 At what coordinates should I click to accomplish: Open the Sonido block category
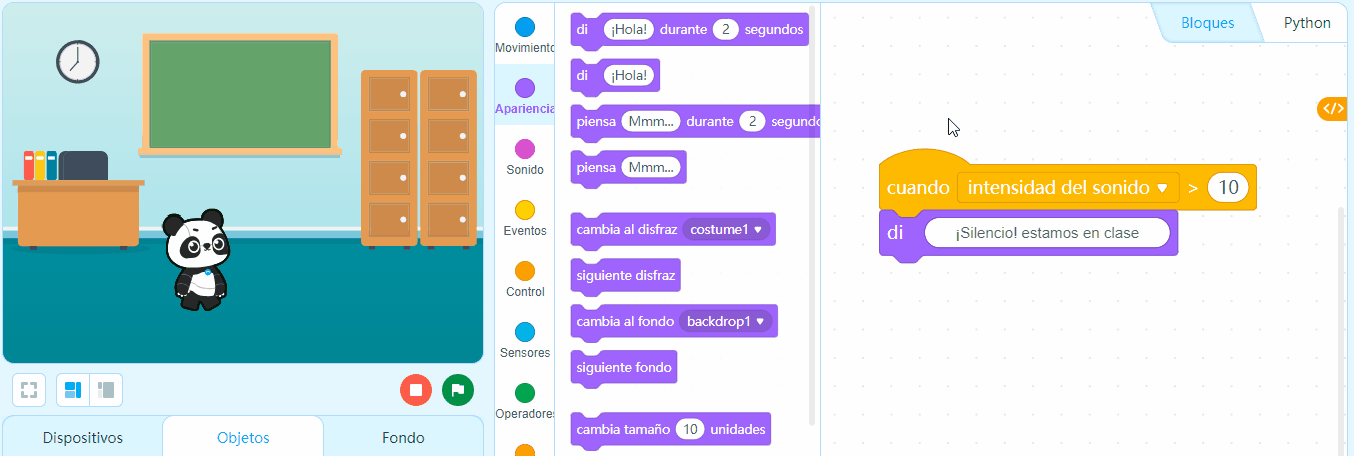pyautogui.click(x=524, y=157)
